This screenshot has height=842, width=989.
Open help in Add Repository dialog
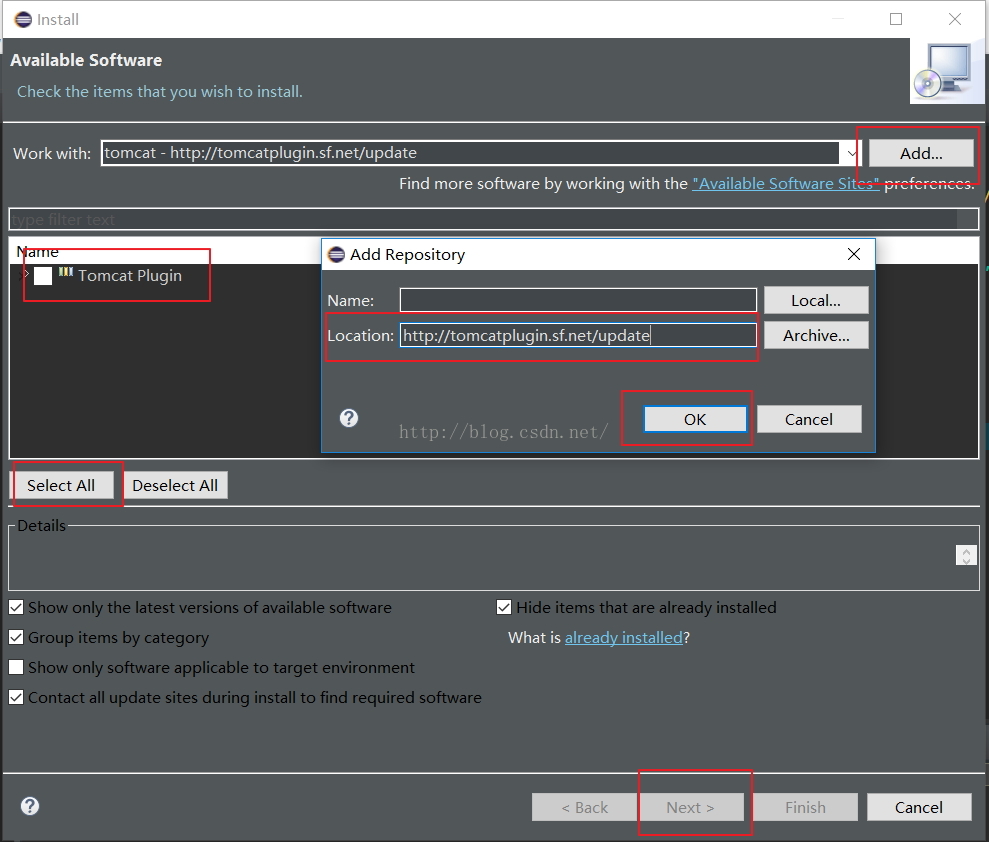coord(349,418)
